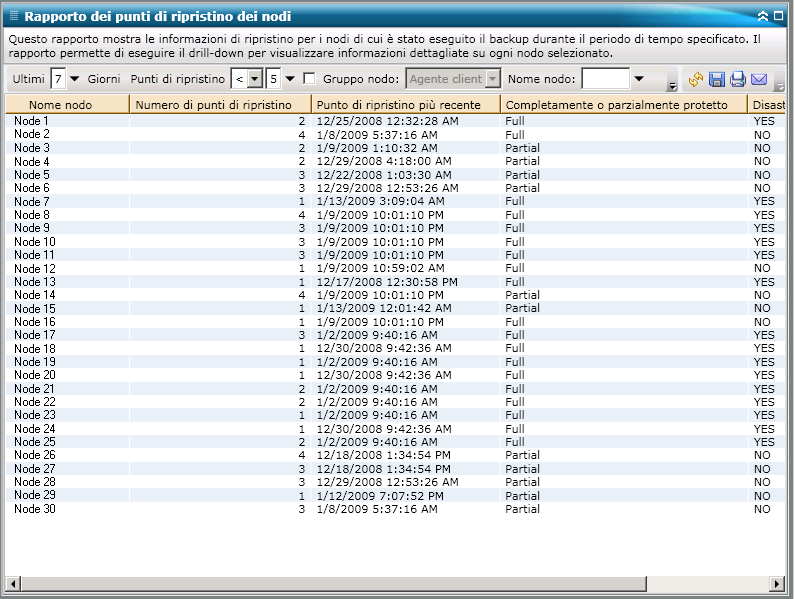Open the Agente client group dropdown

[492, 79]
